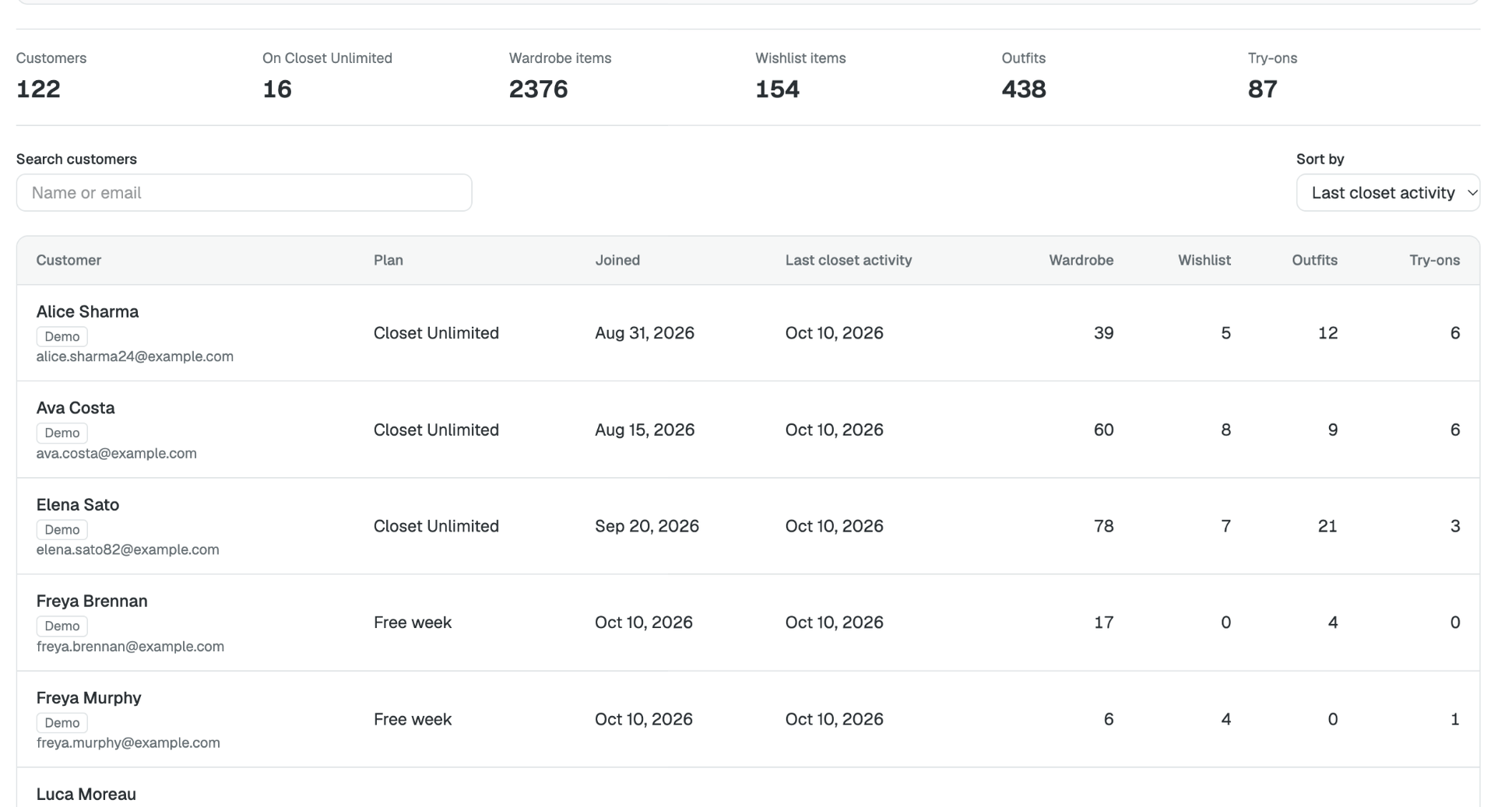
Task: Click email ava.costa@example.com
Action: pyautogui.click(x=116, y=453)
